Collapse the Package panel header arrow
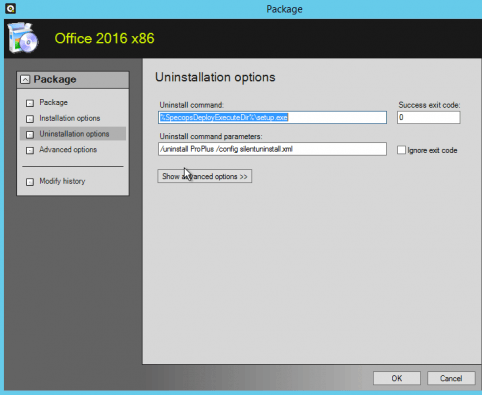This screenshot has height=395, width=482. pyautogui.click(x=25, y=80)
